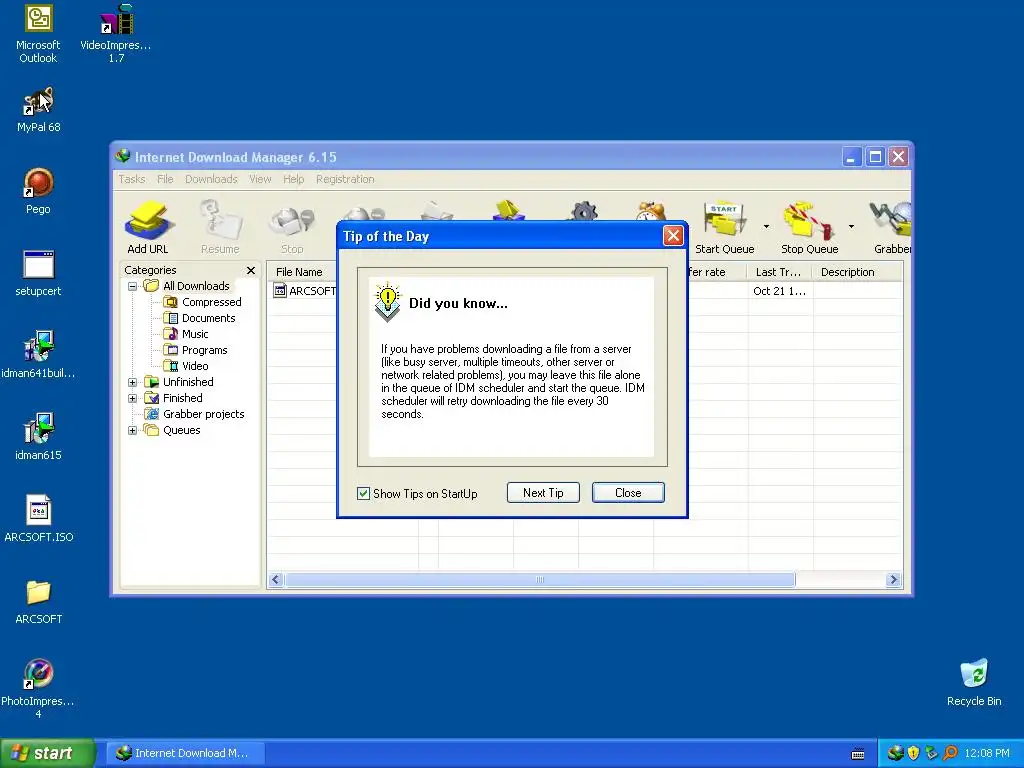Select setupcert desktop icon

(x=38, y=273)
